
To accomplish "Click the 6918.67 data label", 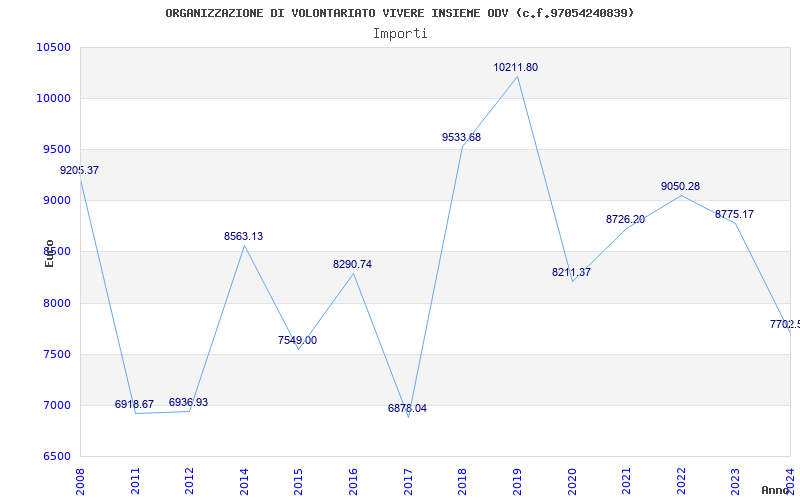I will [134, 405].
